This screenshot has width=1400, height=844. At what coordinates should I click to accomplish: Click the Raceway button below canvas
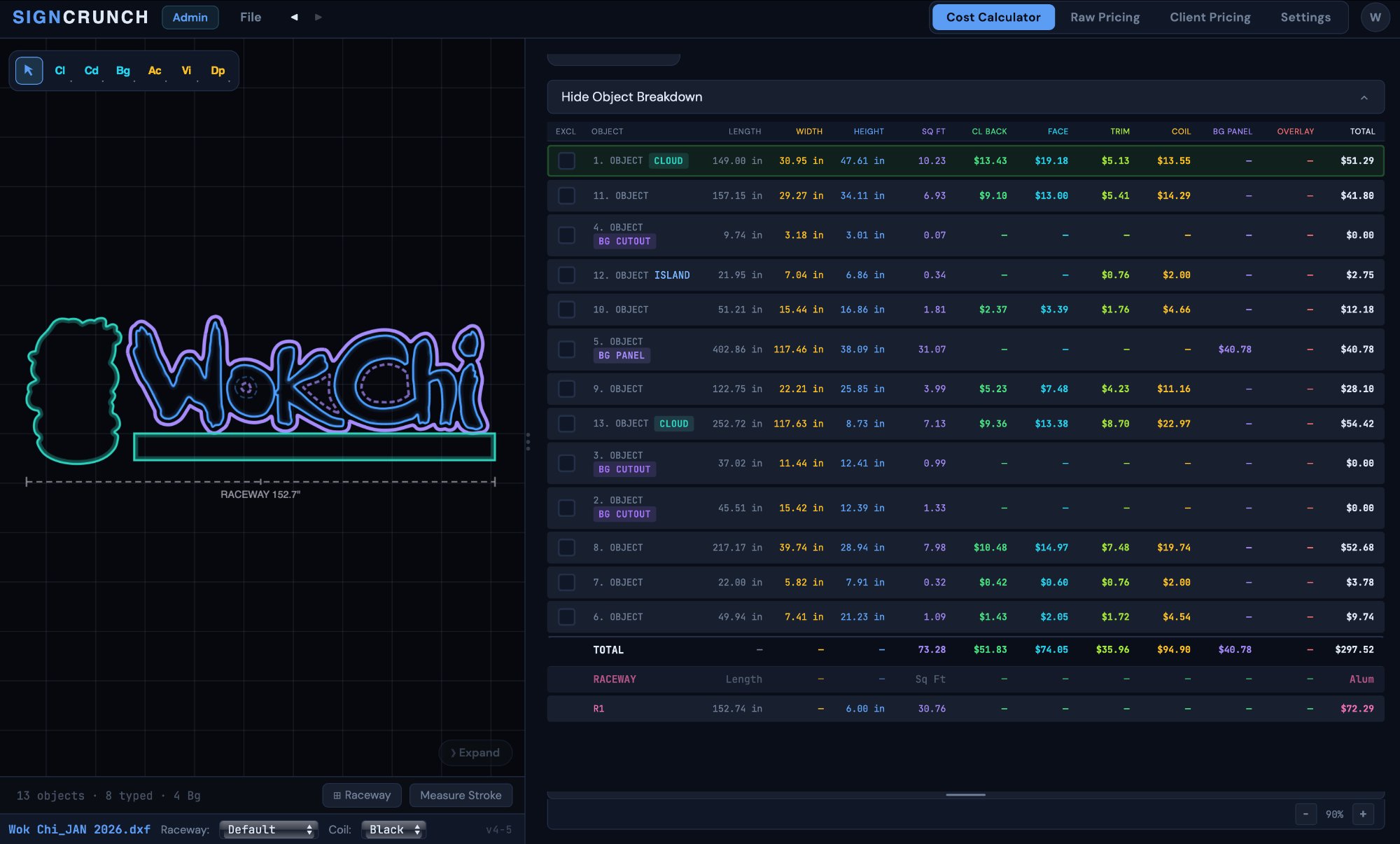[x=362, y=795]
